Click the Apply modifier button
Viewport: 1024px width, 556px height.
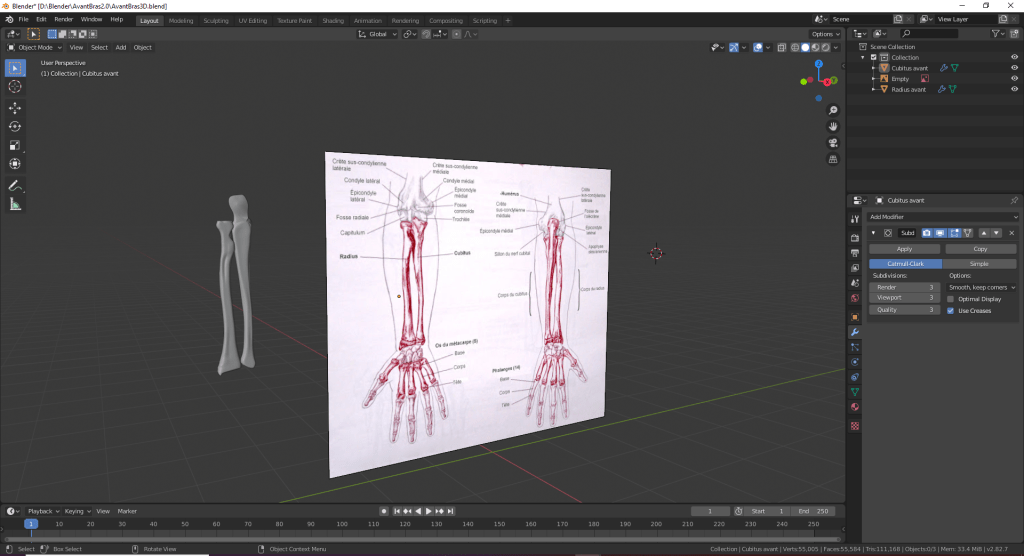[x=904, y=248]
